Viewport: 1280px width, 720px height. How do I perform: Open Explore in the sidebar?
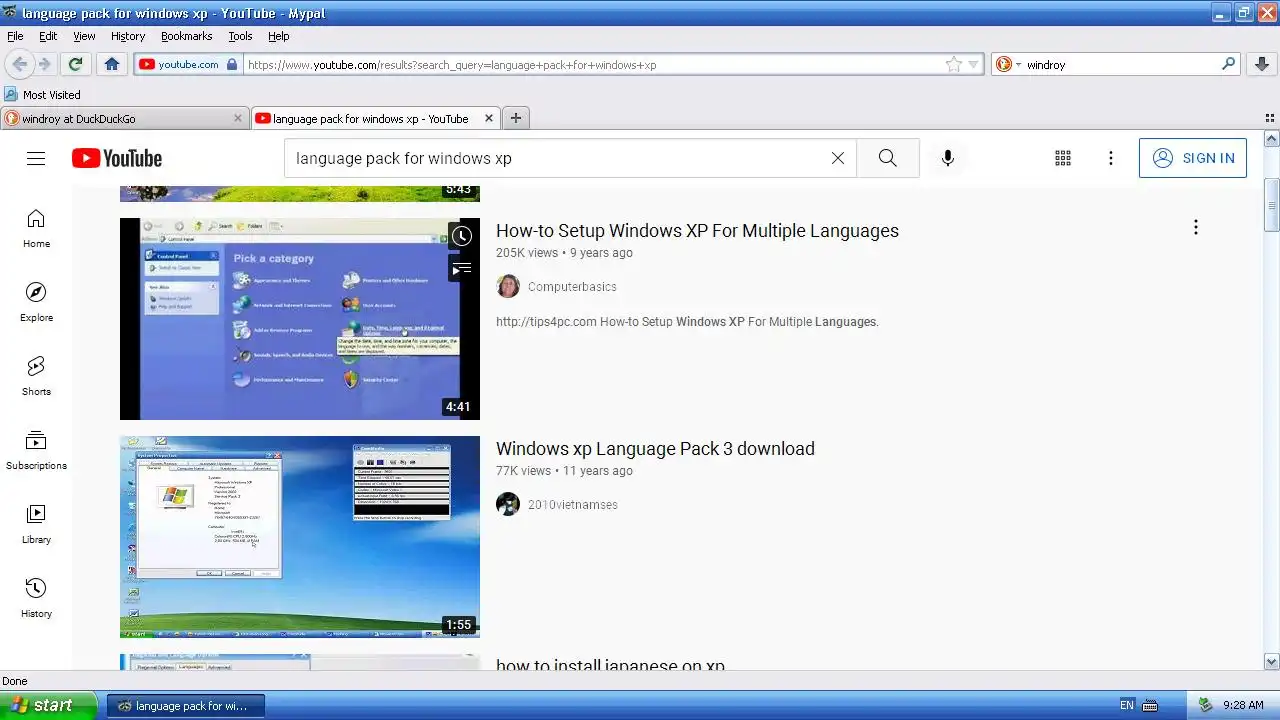coord(36,302)
